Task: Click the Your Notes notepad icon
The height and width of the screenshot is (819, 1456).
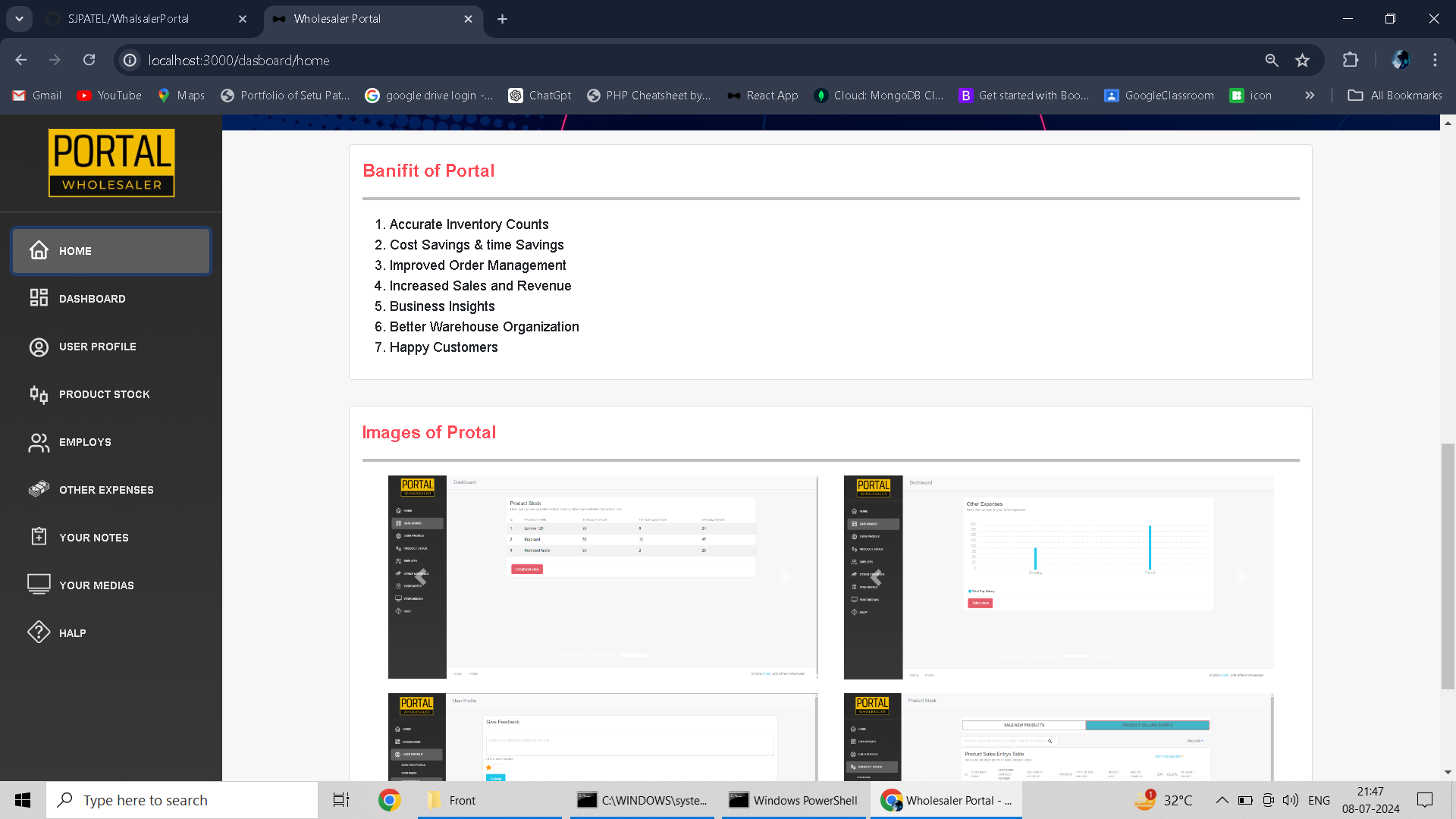Action: pos(39,537)
